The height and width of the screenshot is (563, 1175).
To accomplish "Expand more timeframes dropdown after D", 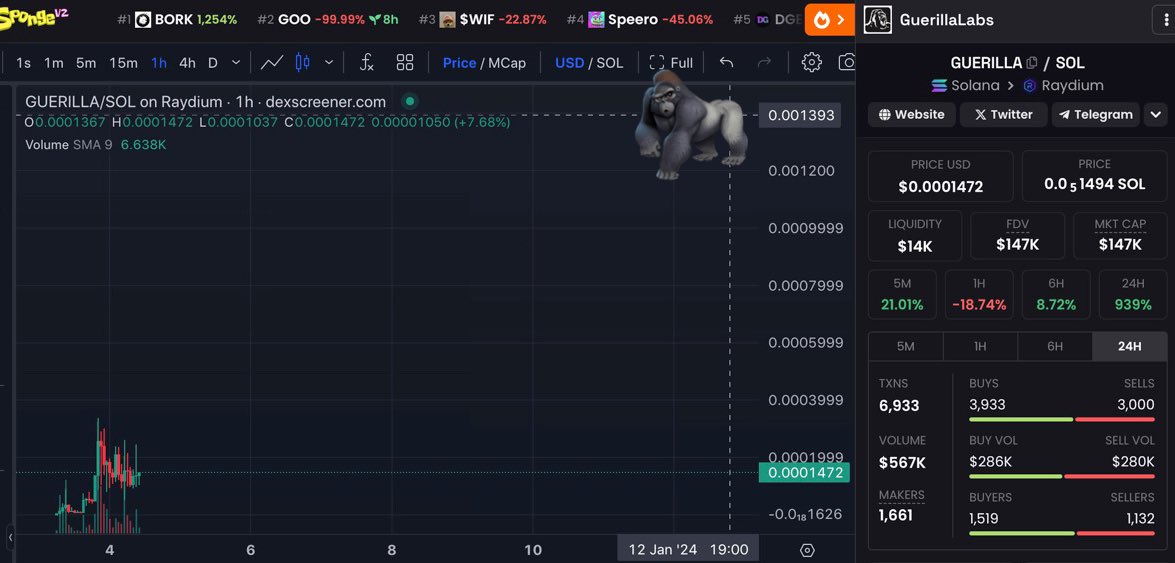I will [x=236, y=63].
